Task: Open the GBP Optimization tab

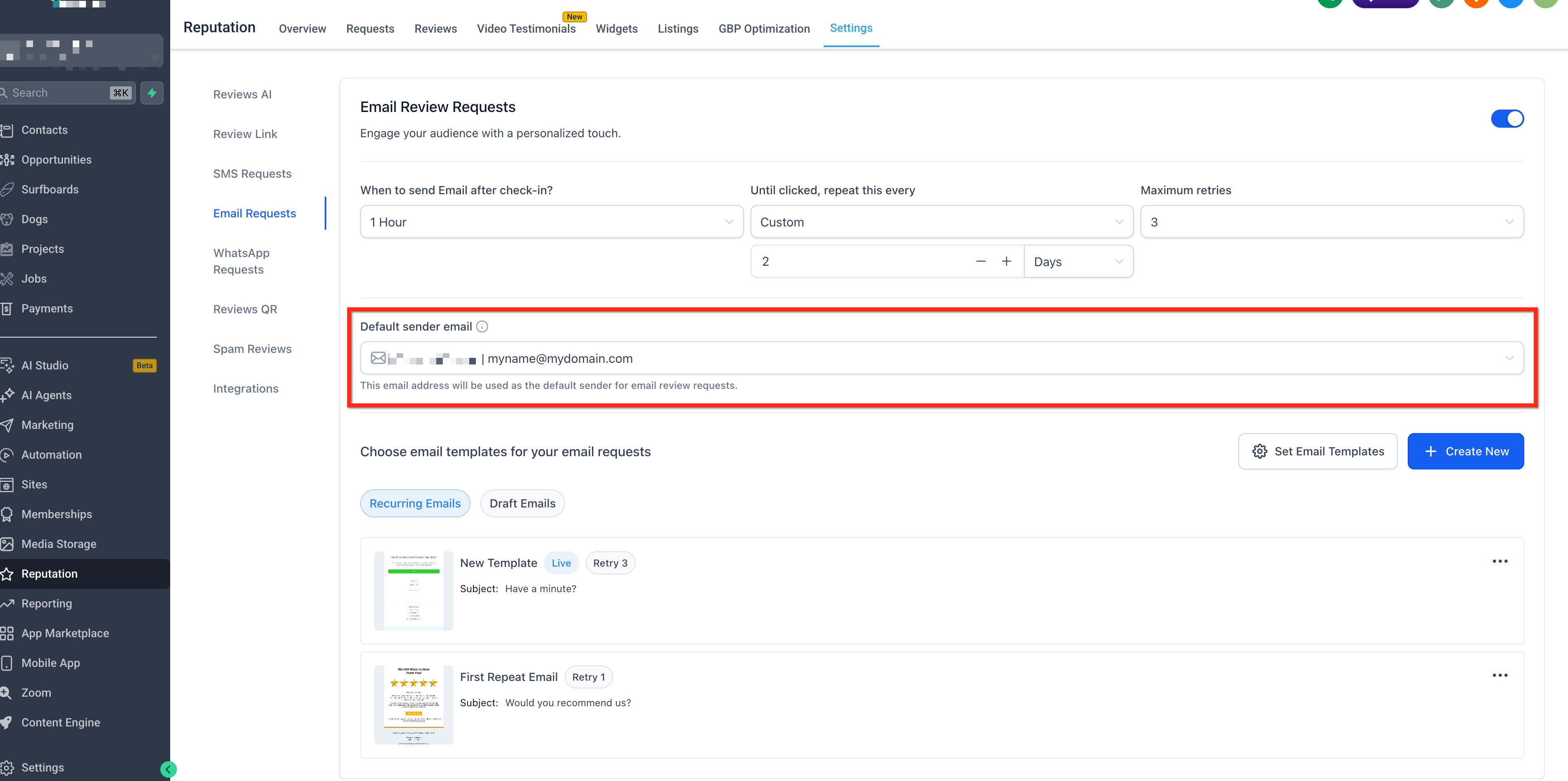Action: (x=764, y=29)
